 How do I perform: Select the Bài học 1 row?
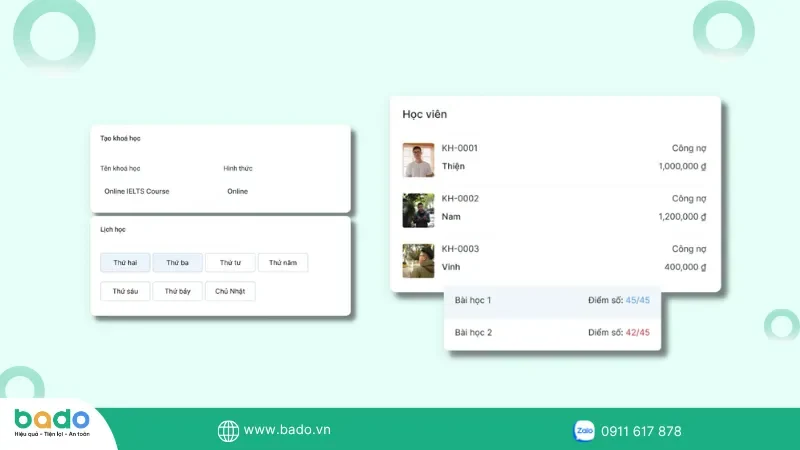[553, 301]
